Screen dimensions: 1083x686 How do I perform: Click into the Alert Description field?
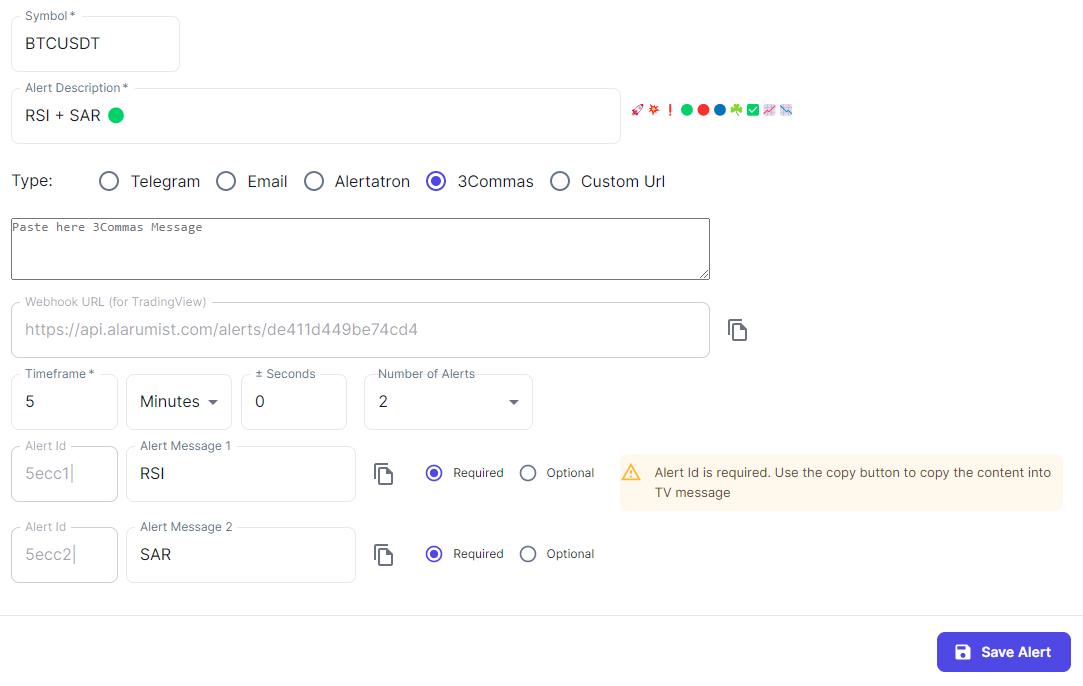tap(316, 115)
